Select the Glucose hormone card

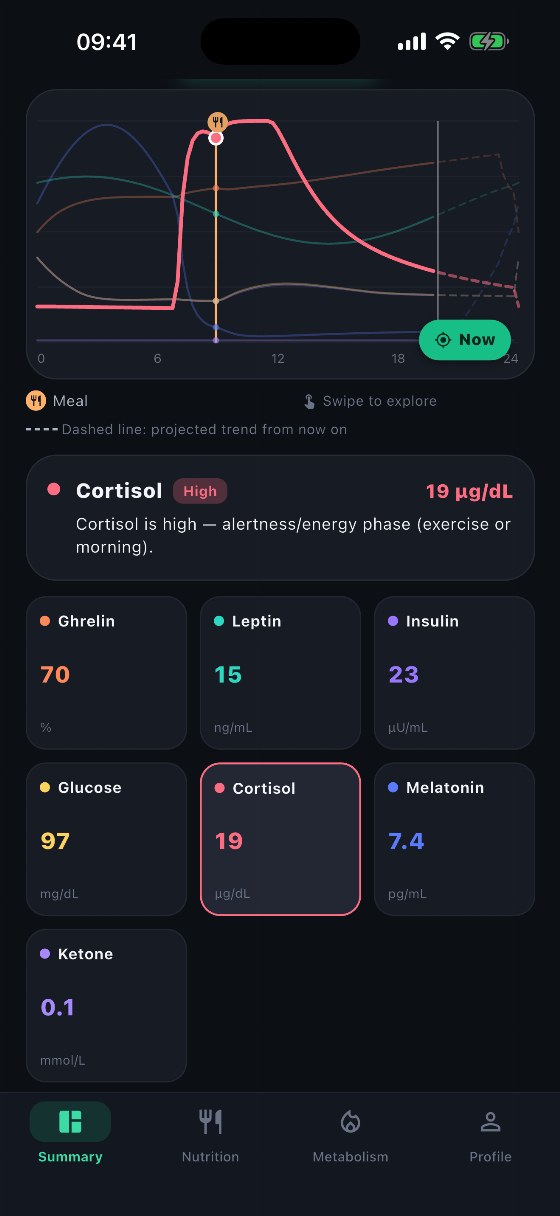coord(106,839)
